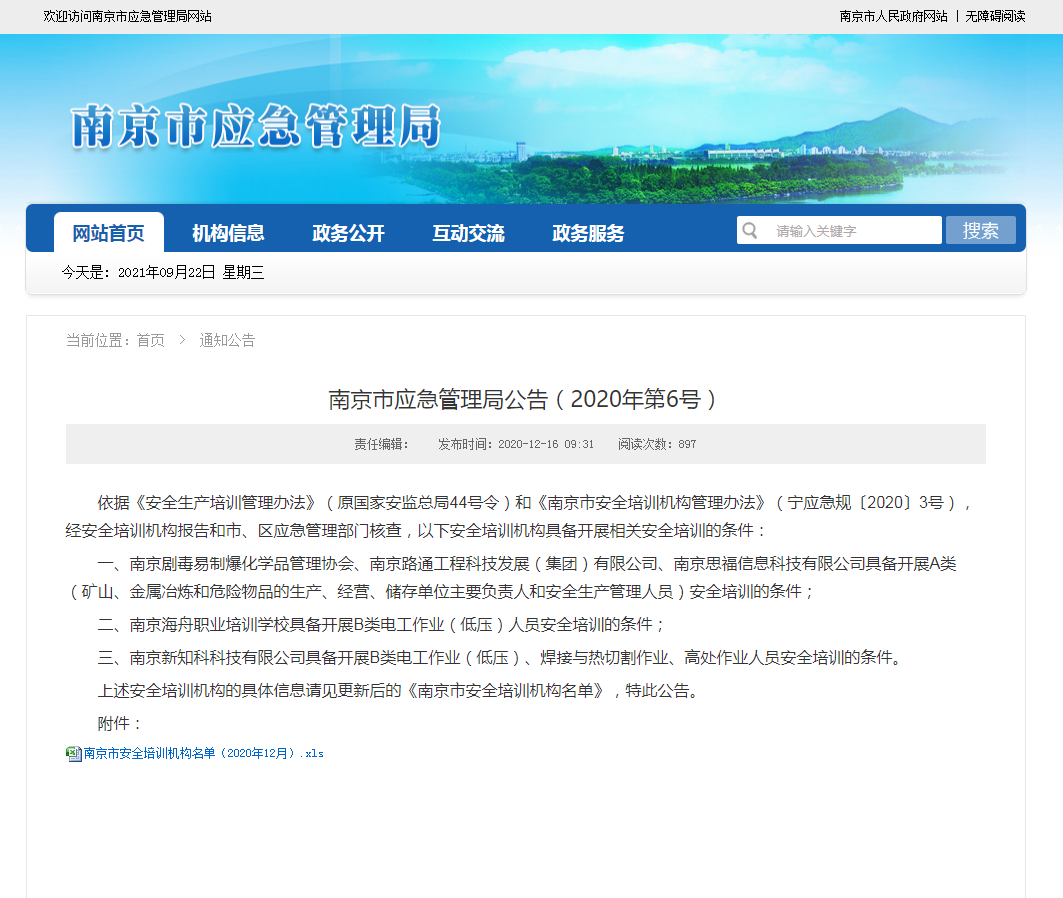1063x898 pixels.
Task: Return to 首页 via breadcrumb
Action: [x=151, y=340]
